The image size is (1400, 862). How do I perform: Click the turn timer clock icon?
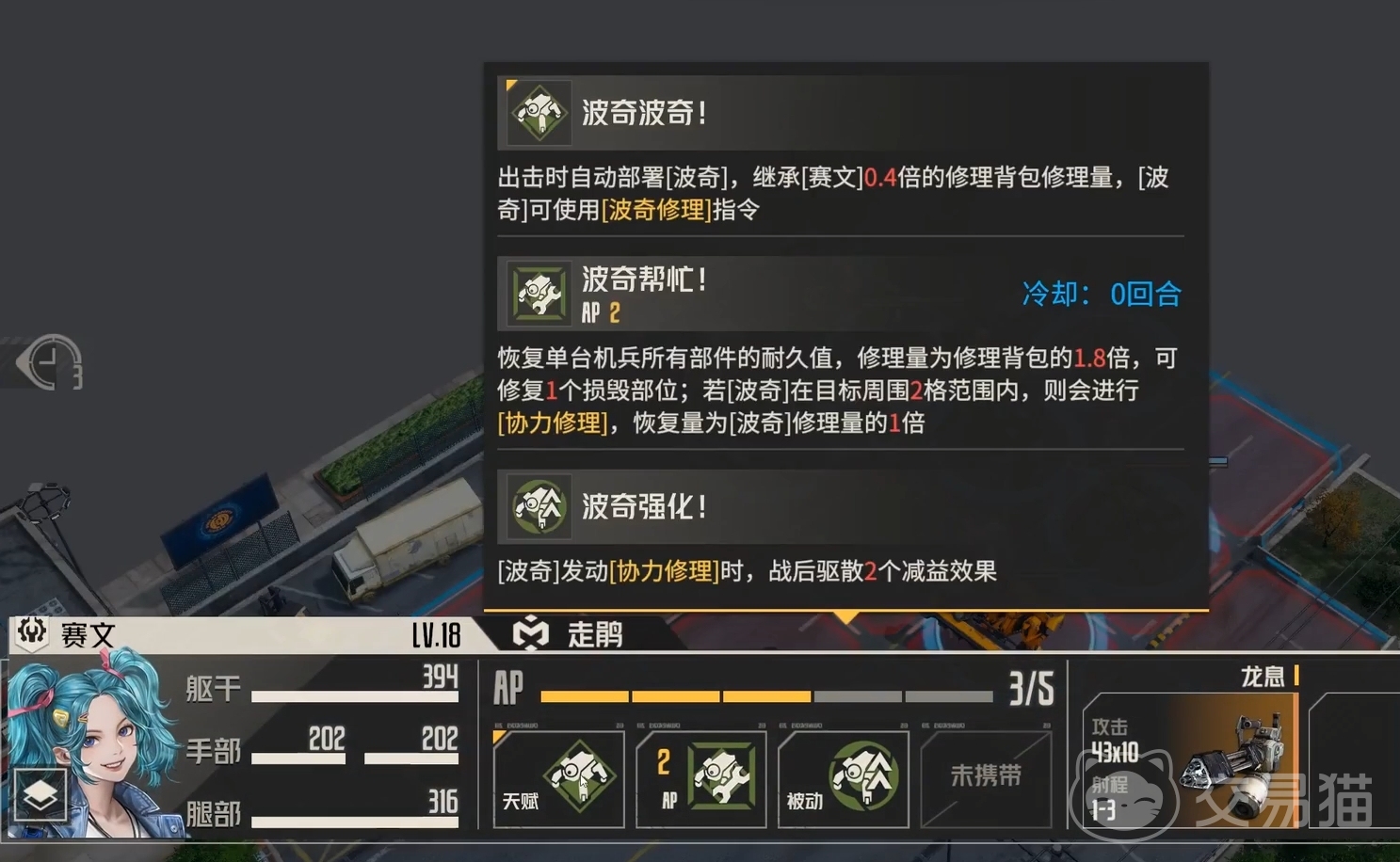tap(52, 362)
